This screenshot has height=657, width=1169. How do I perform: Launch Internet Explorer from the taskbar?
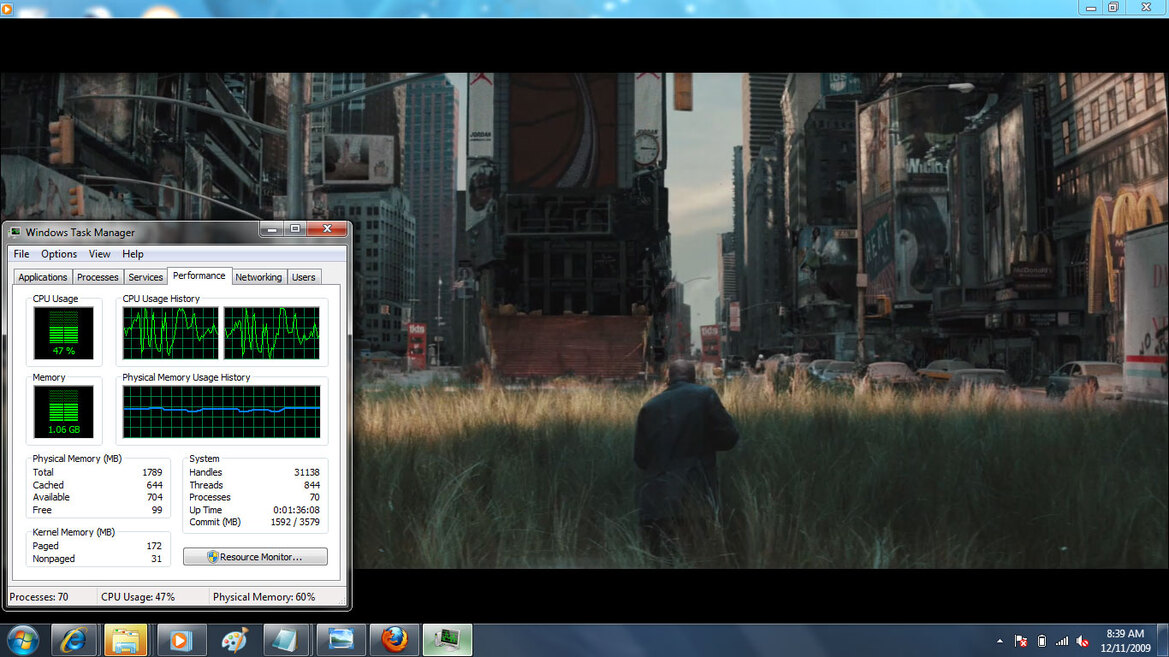(x=73, y=640)
